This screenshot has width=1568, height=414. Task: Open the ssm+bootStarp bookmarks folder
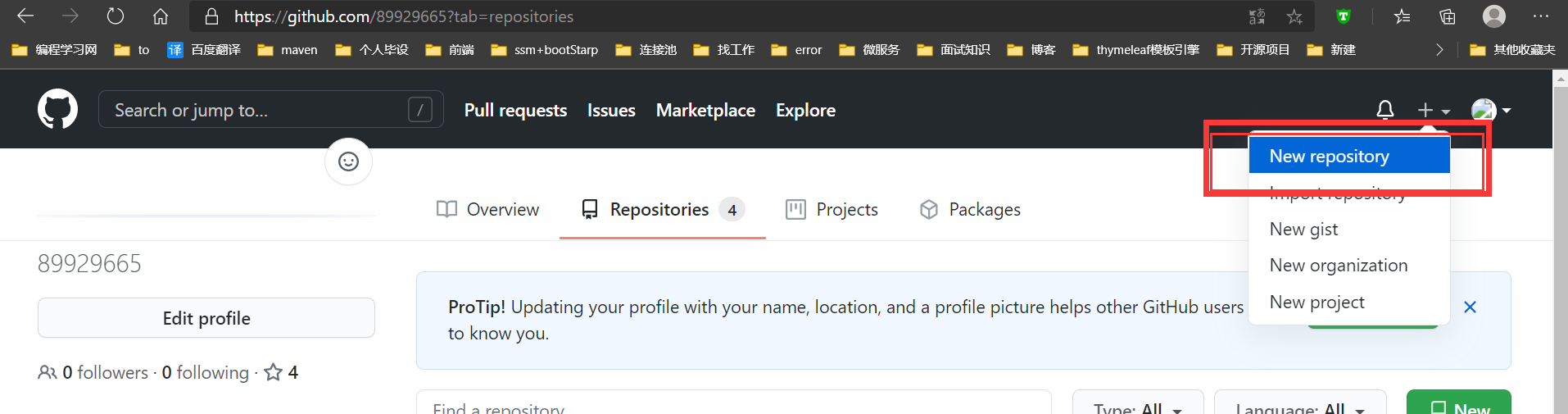(x=545, y=50)
